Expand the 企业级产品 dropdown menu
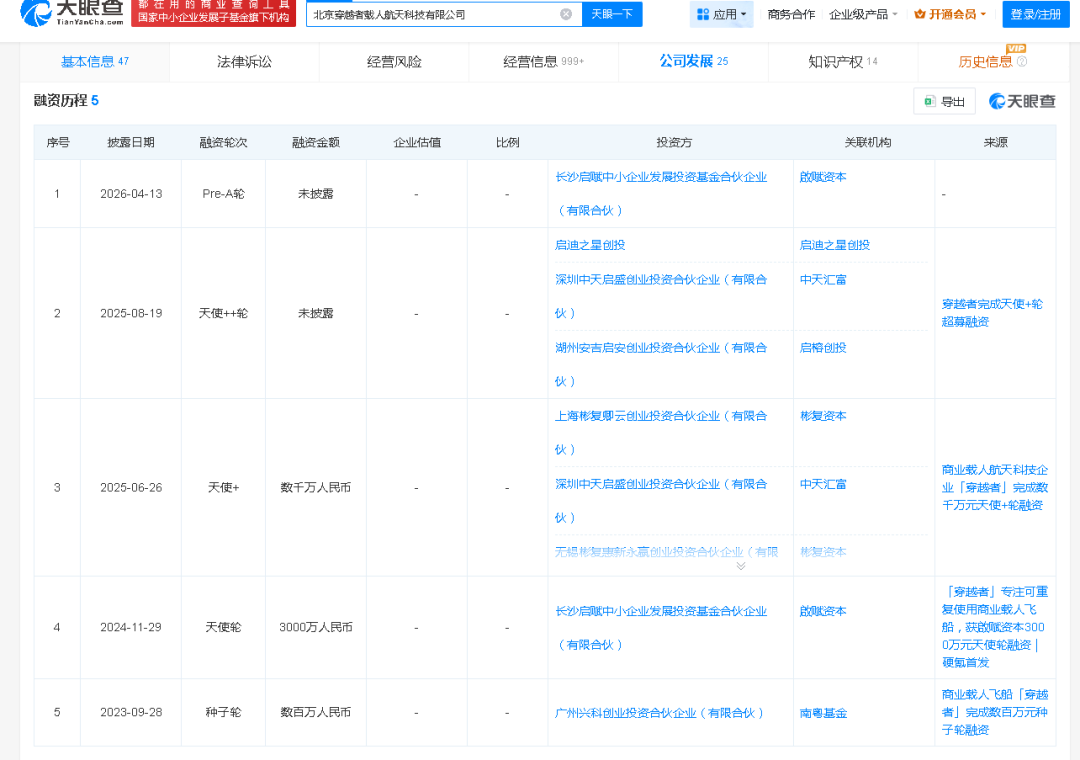Viewport: 1080px width, 760px height. (x=863, y=14)
